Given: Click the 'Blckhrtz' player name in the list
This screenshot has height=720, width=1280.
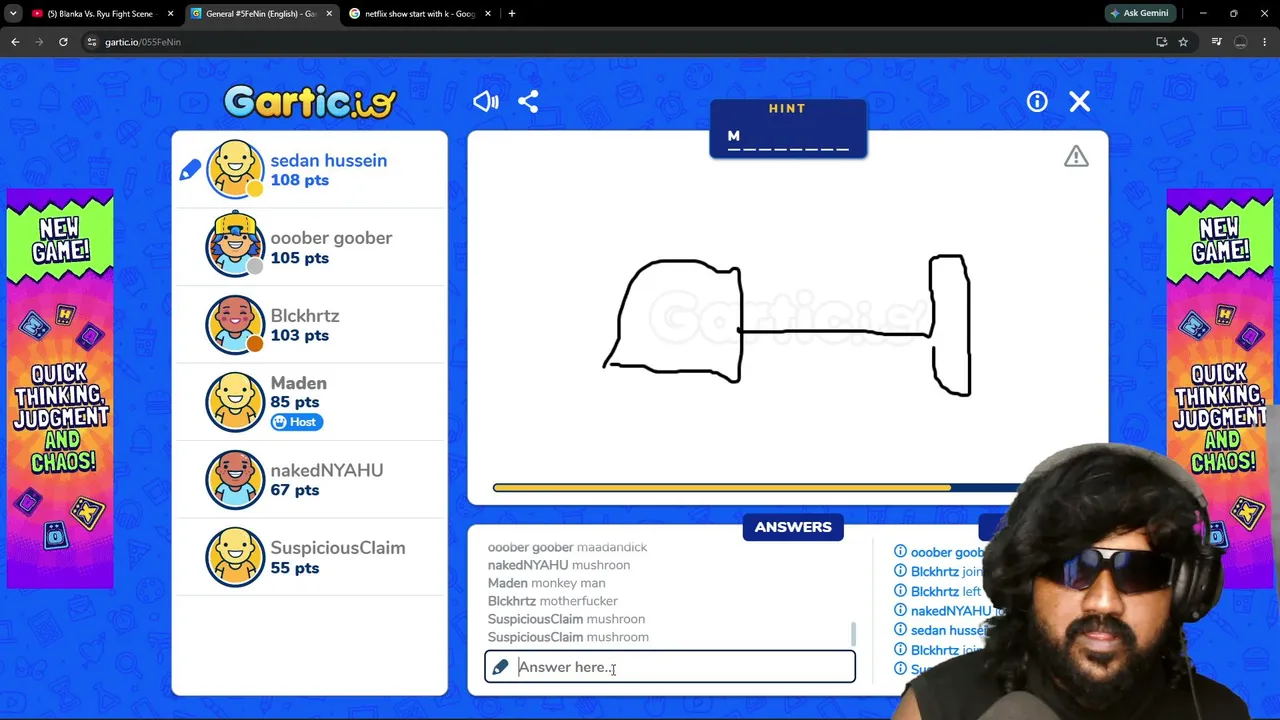Looking at the screenshot, I should (x=305, y=315).
